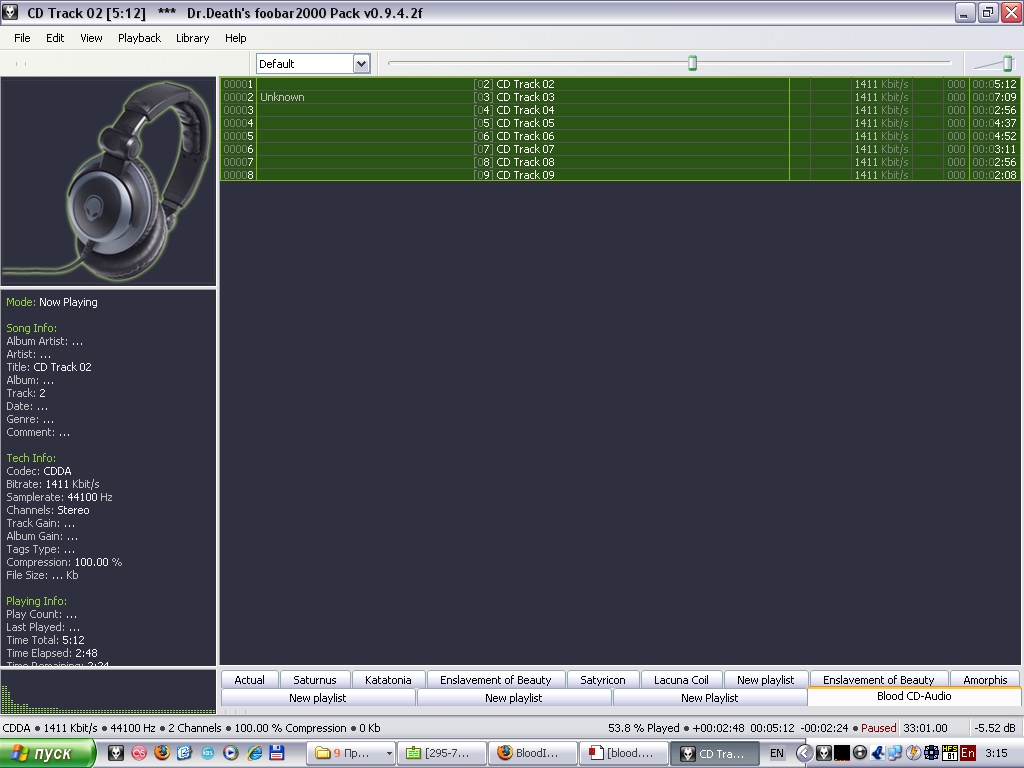This screenshot has width=1024, height=768.
Task: Switch to the Lacuna Coil playlist tab
Action: (681, 680)
